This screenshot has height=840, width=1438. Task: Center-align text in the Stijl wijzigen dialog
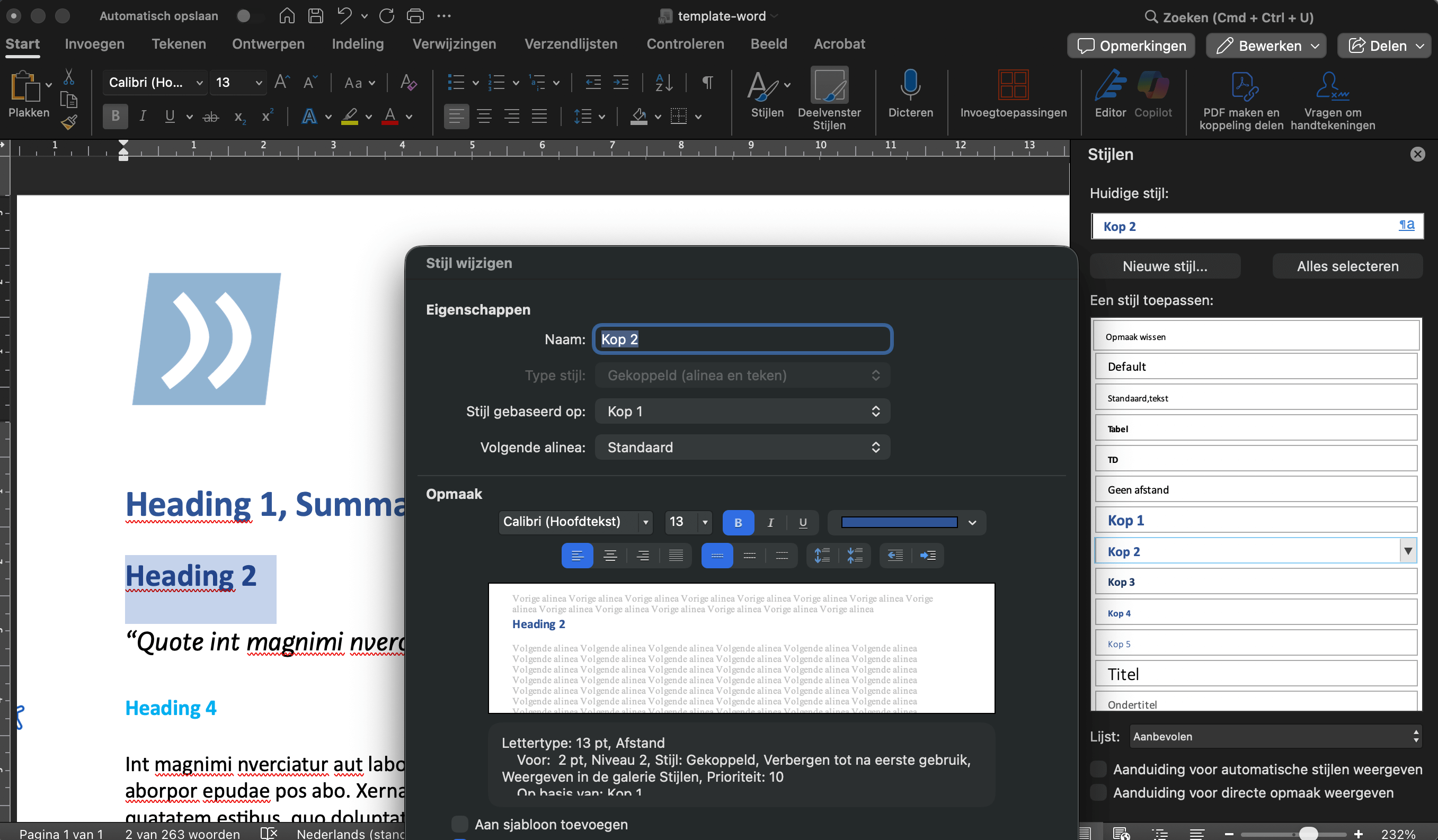[x=609, y=556]
